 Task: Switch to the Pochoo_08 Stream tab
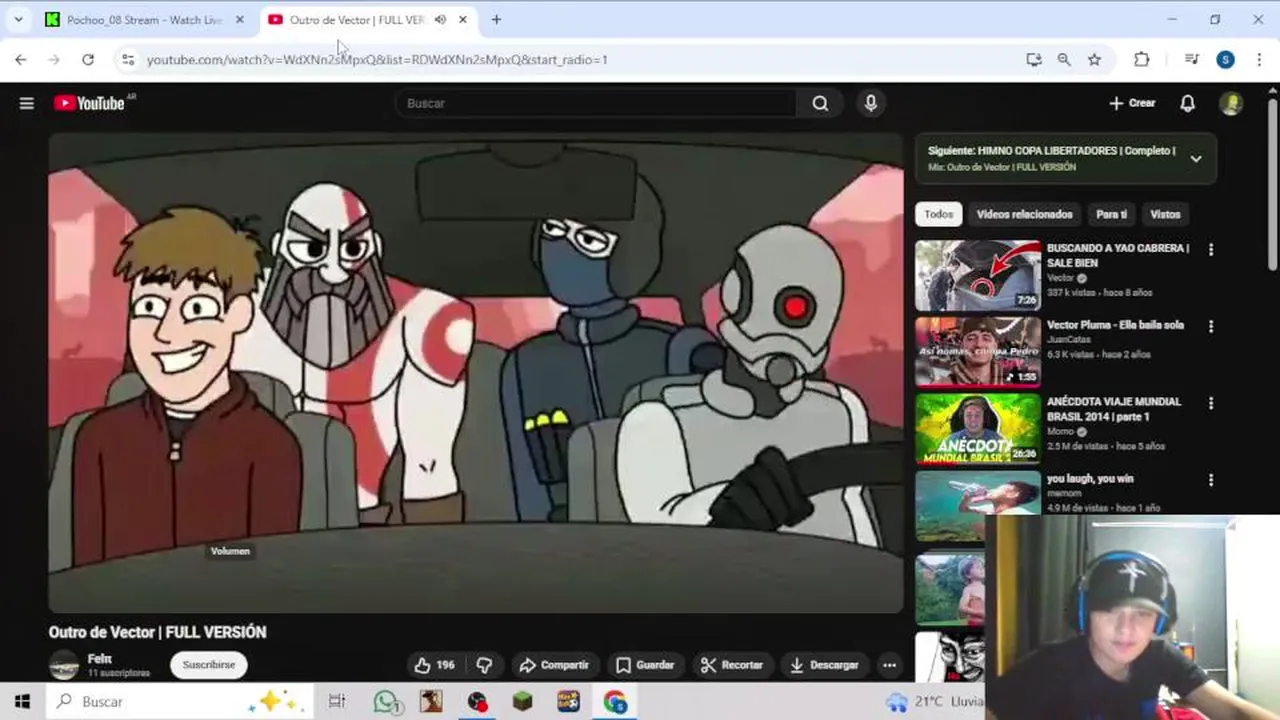click(x=144, y=19)
